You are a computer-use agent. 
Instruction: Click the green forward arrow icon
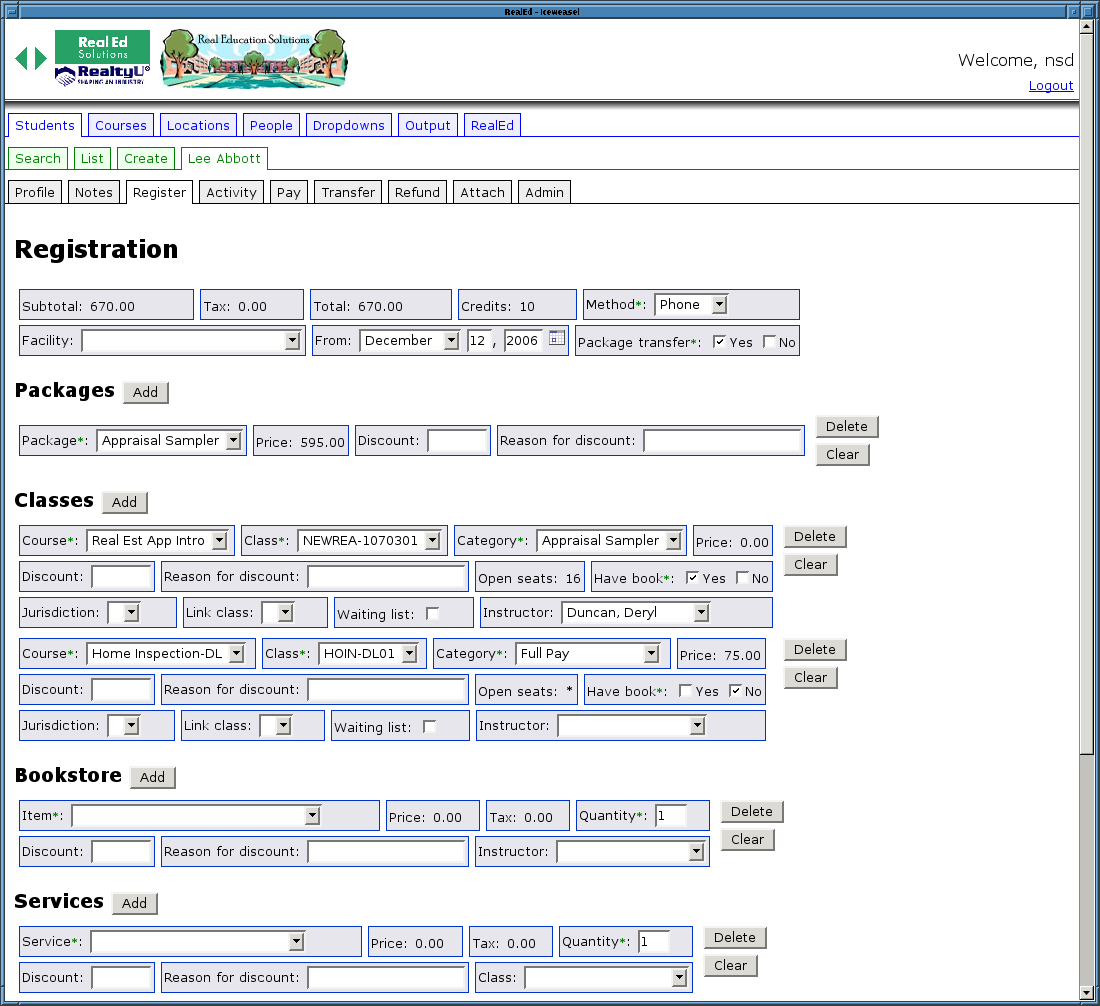(41, 59)
